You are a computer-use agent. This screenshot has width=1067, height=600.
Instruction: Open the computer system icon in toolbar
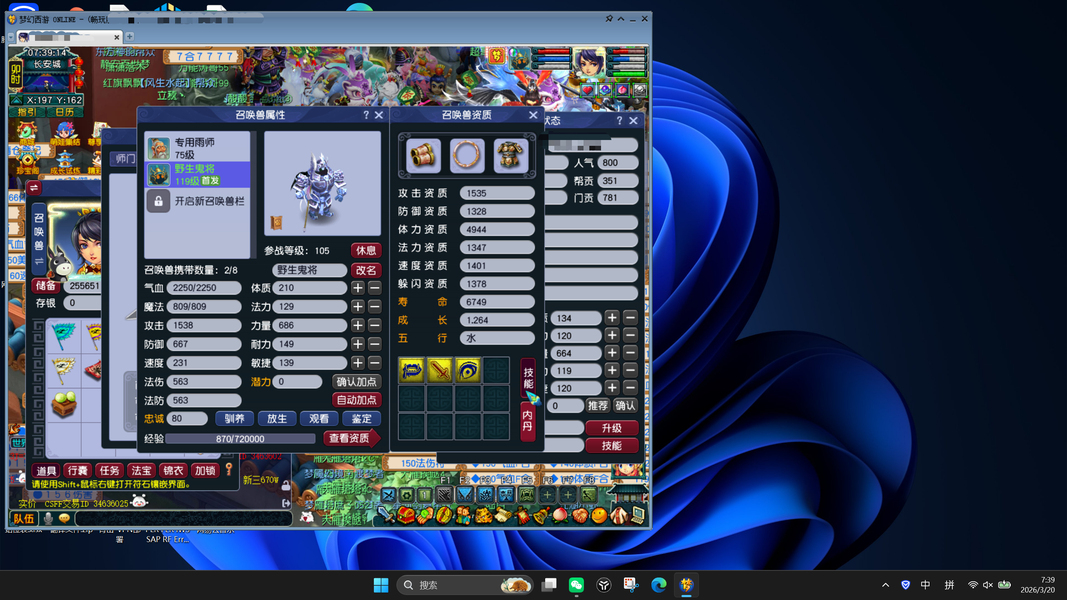coord(638,516)
